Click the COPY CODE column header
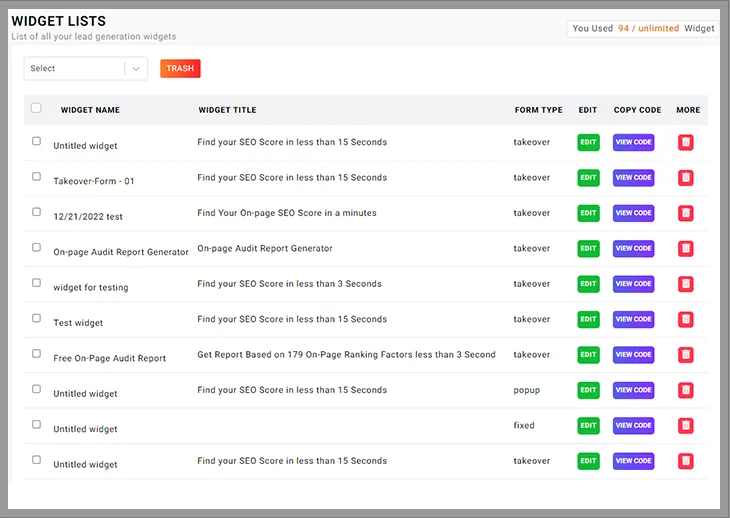The width and height of the screenshot is (730, 518). pos(637,110)
